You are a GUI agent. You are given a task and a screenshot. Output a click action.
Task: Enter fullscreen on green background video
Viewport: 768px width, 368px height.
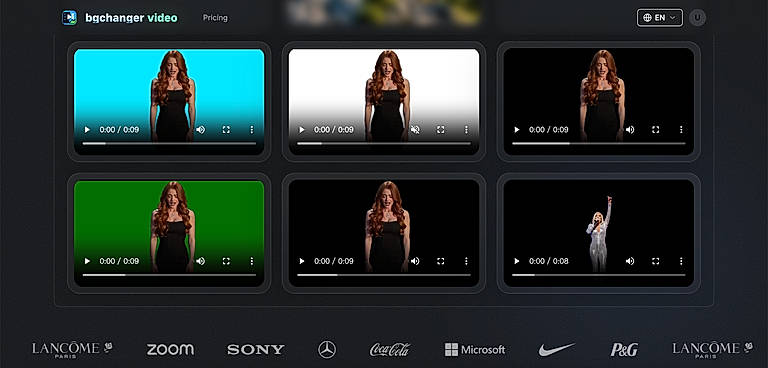point(226,261)
